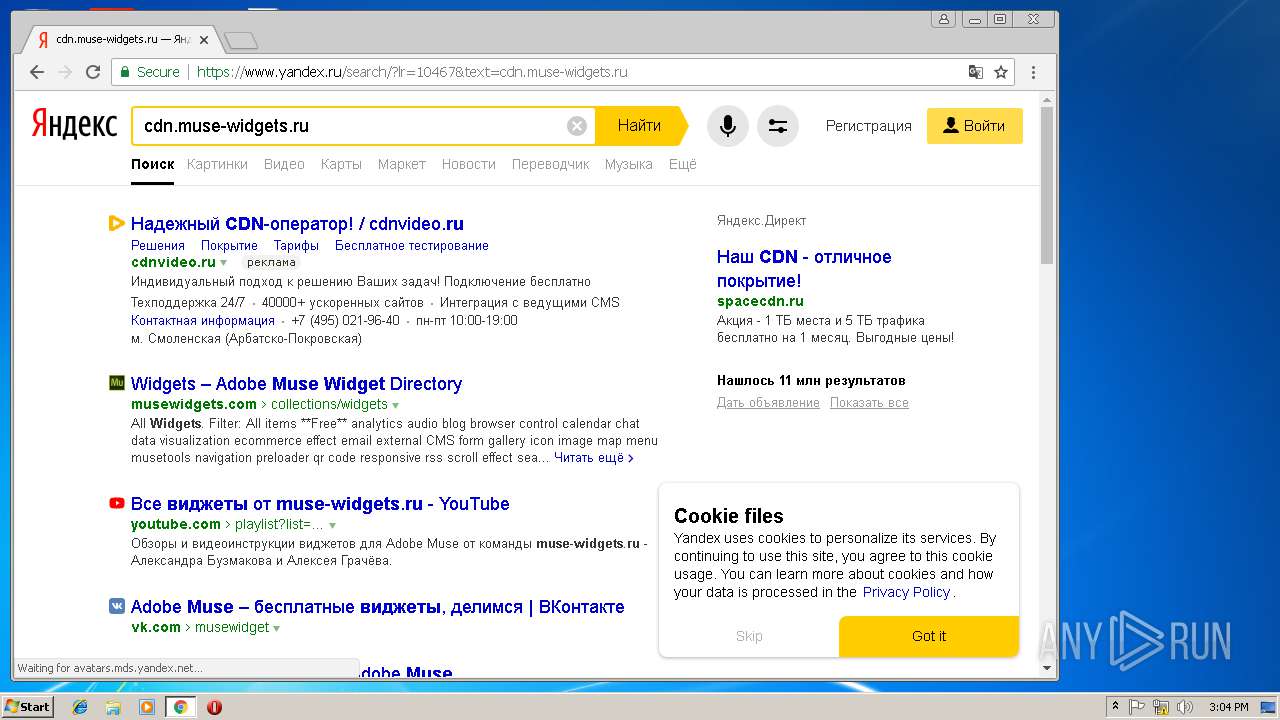The width and height of the screenshot is (1280, 720).
Task: Clear the search box with X icon
Action: coord(577,126)
